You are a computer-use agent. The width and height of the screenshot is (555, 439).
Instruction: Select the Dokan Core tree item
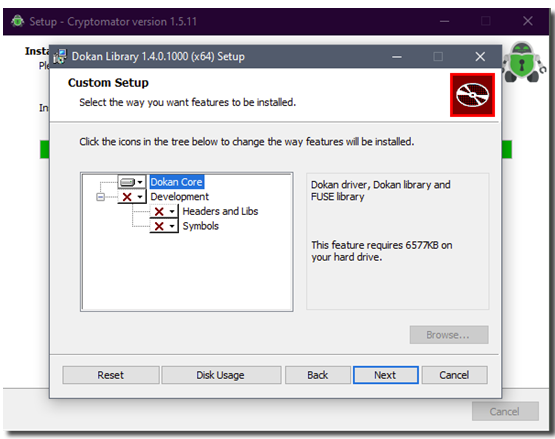click(176, 182)
